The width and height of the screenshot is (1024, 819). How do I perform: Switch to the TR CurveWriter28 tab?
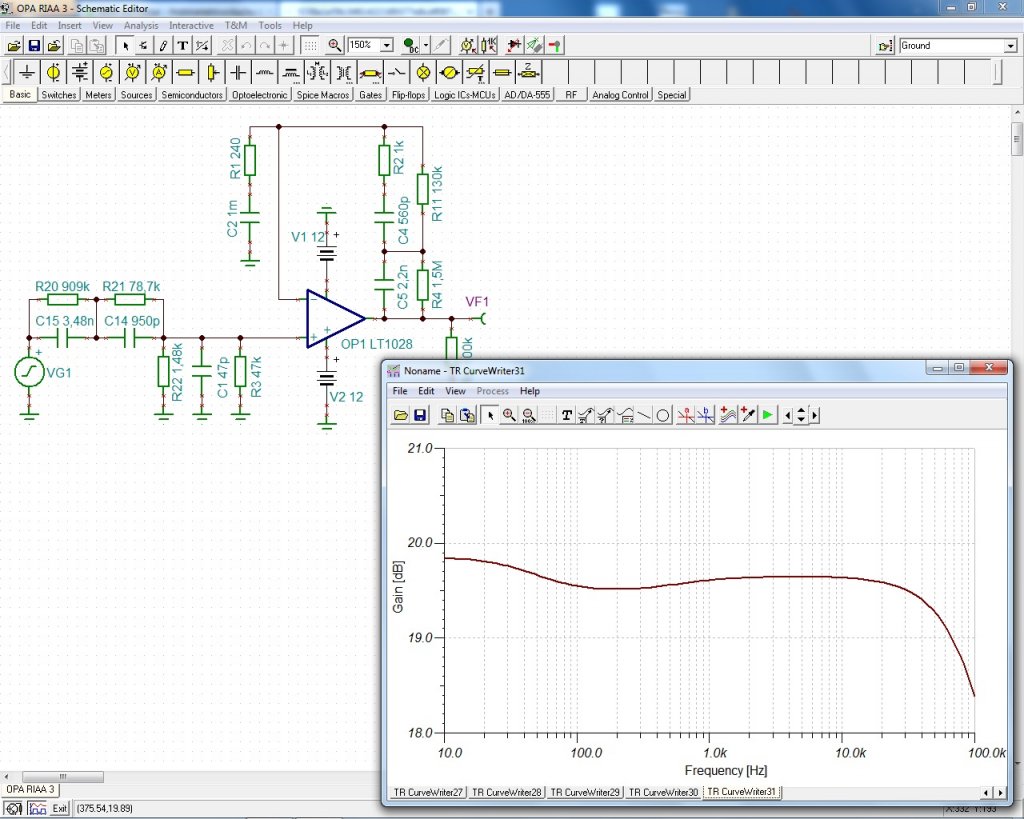(x=505, y=792)
